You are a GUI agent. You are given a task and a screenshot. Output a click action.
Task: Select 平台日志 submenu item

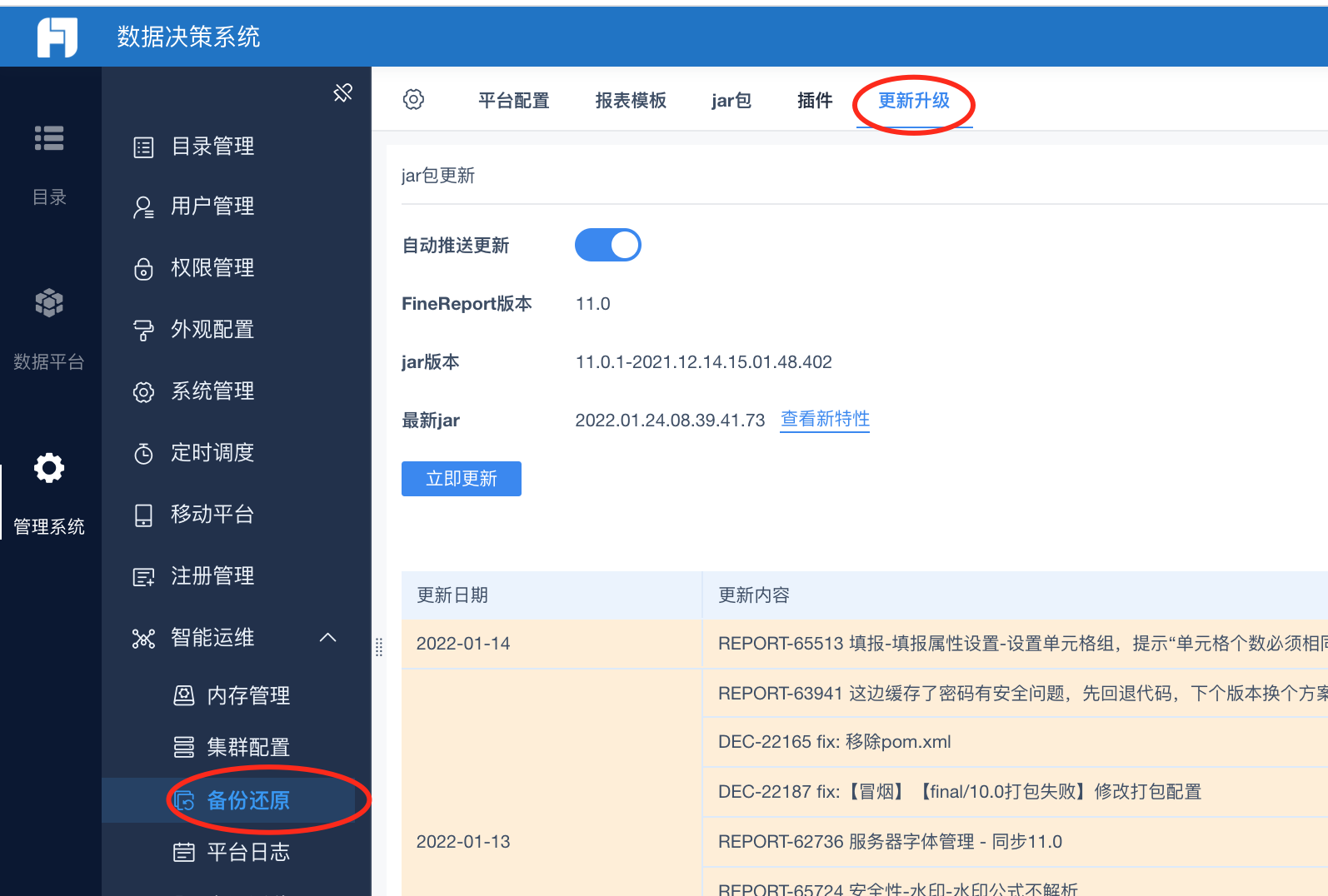pyautogui.click(x=248, y=853)
